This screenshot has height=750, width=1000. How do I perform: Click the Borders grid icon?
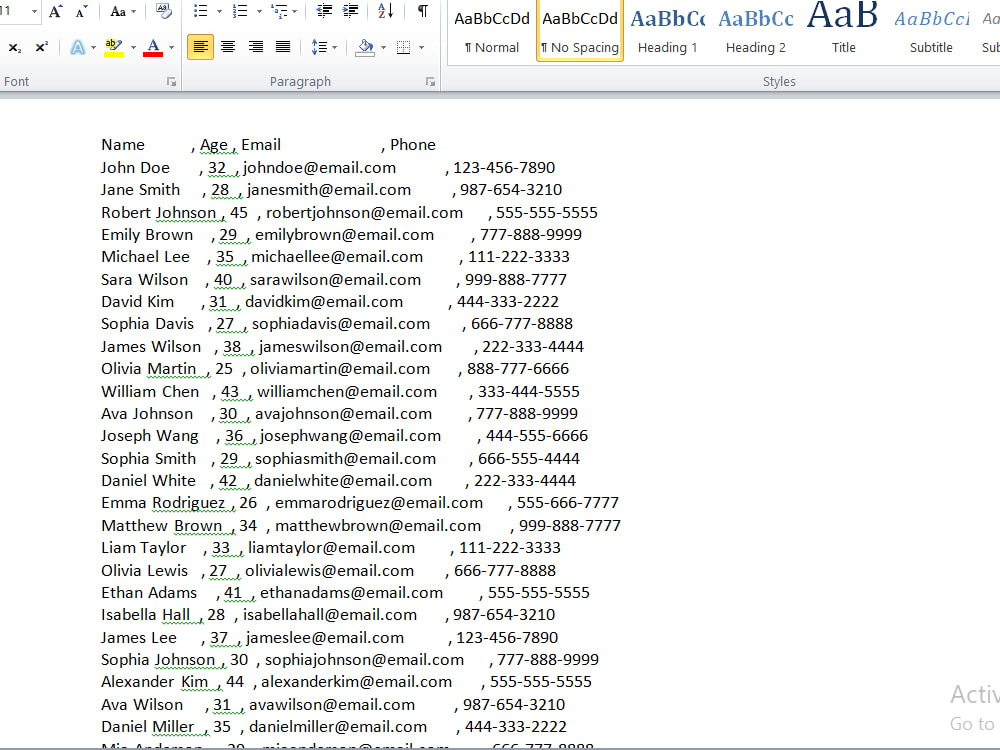click(403, 47)
